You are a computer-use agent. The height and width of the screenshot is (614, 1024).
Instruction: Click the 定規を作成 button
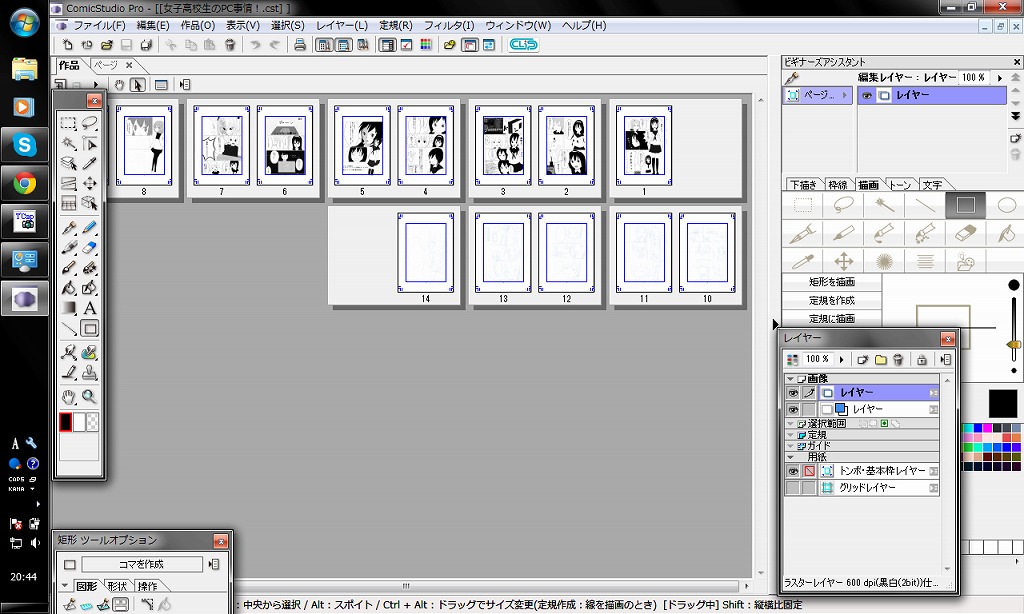click(x=831, y=300)
